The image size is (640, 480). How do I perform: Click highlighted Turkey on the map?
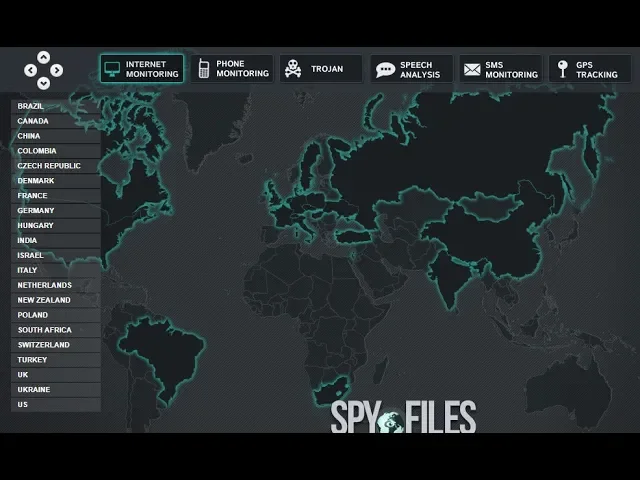point(353,236)
